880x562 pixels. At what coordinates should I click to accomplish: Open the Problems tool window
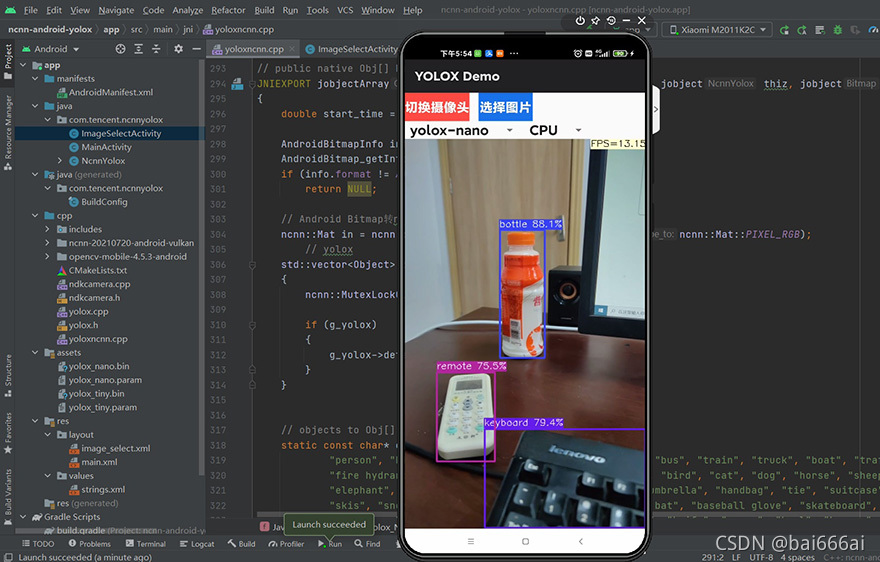90,544
